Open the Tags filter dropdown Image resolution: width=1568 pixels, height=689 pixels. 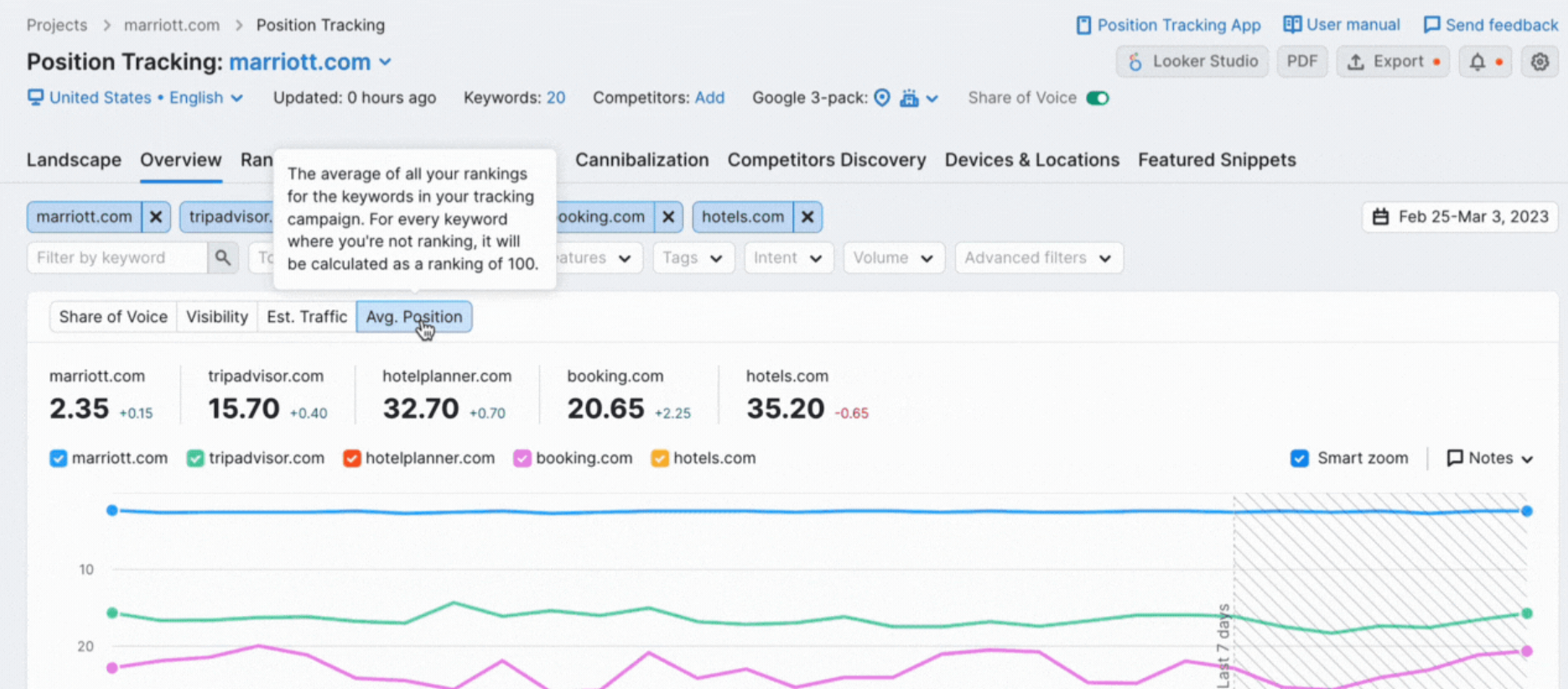click(x=693, y=257)
